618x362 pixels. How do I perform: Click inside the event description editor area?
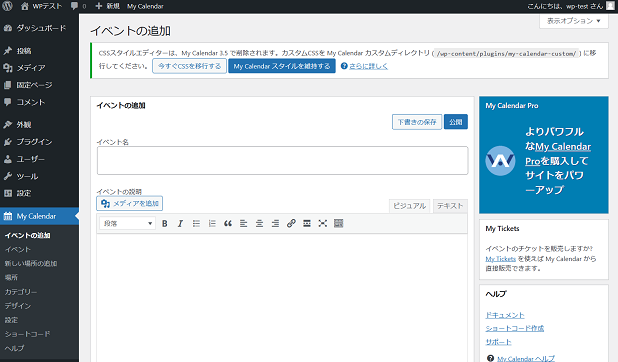pyautogui.click(x=282, y=298)
